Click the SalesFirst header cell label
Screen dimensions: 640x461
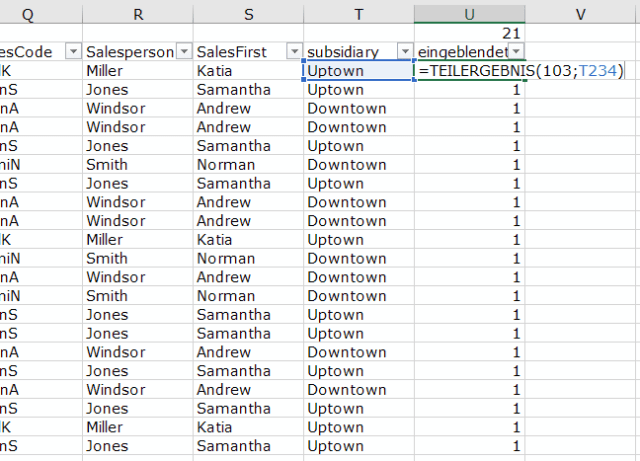point(238,51)
